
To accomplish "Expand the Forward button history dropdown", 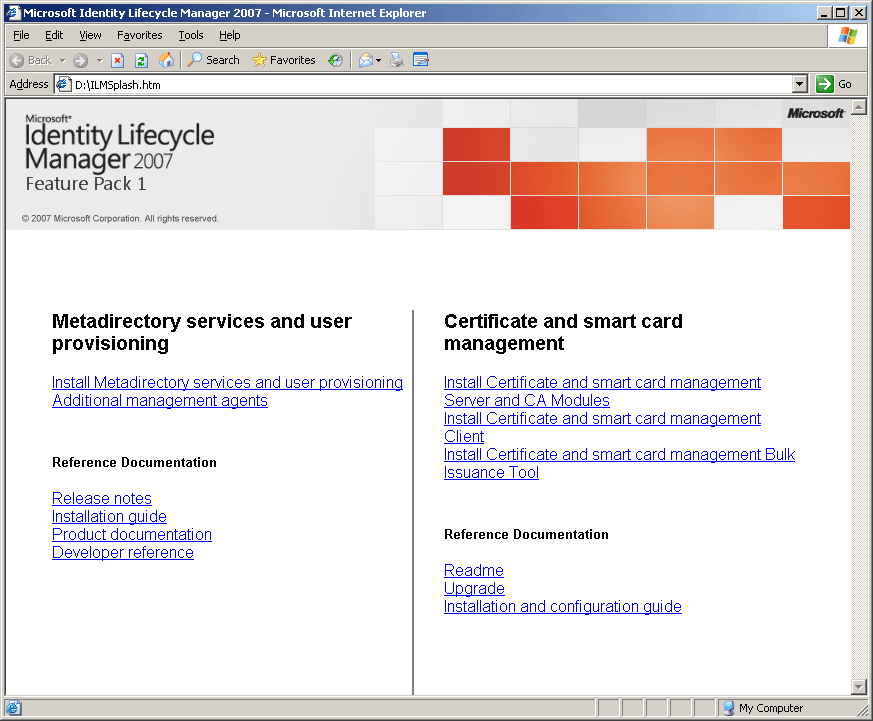I will [x=99, y=60].
